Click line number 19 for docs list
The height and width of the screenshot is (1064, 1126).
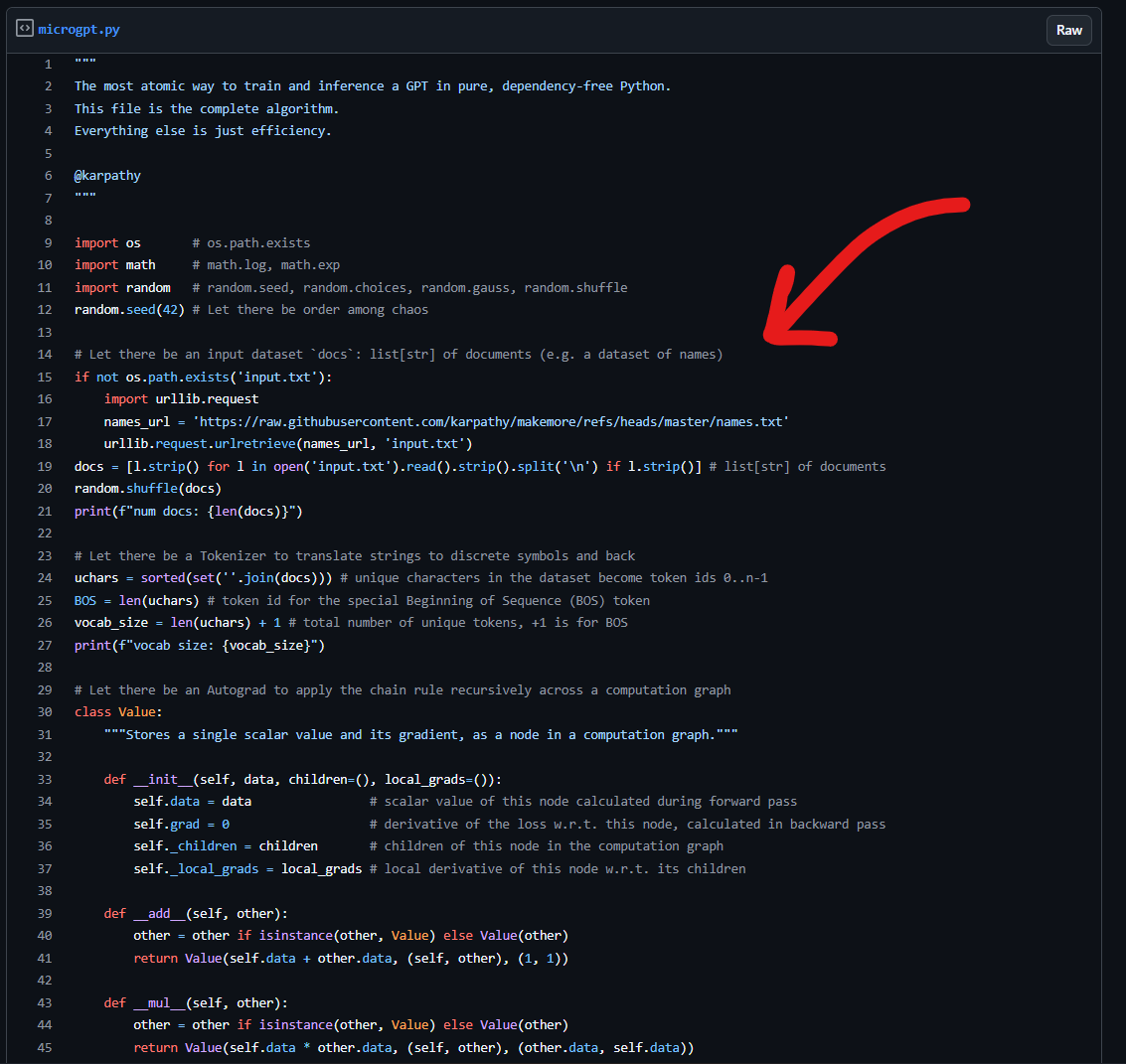pyautogui.click(x=45, y=467)
